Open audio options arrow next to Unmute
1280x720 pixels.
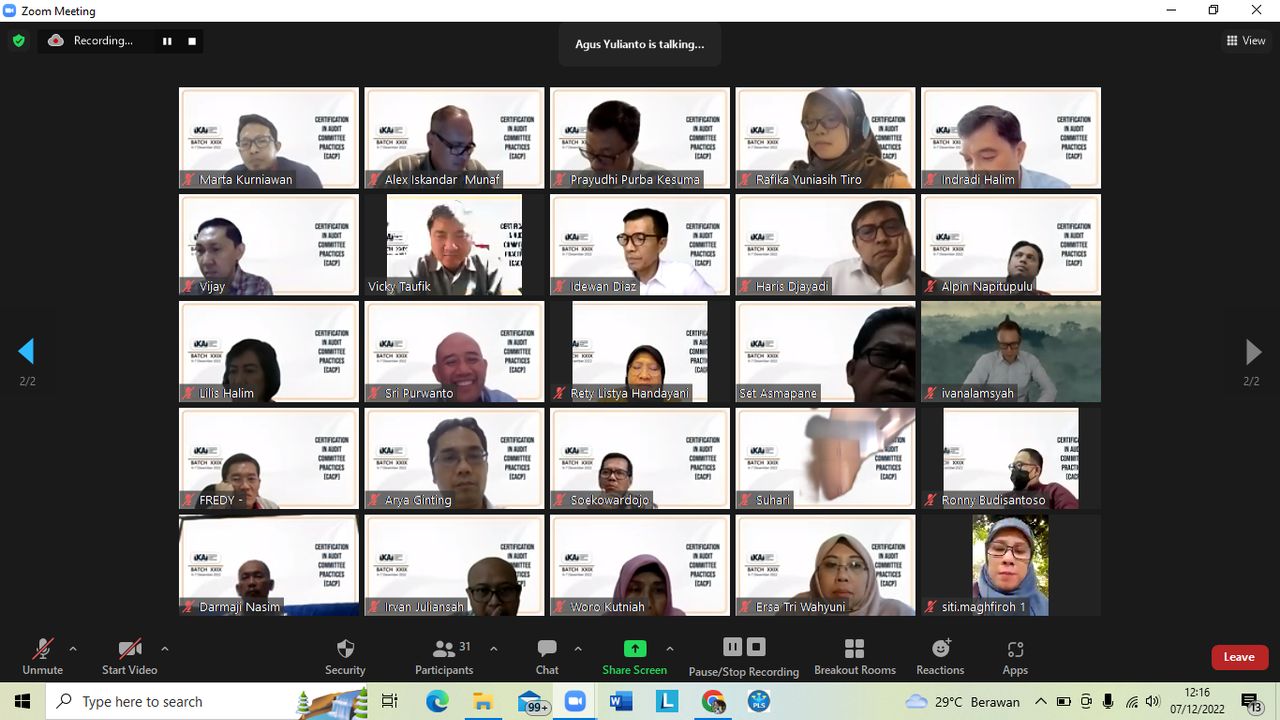pos(72,649)
